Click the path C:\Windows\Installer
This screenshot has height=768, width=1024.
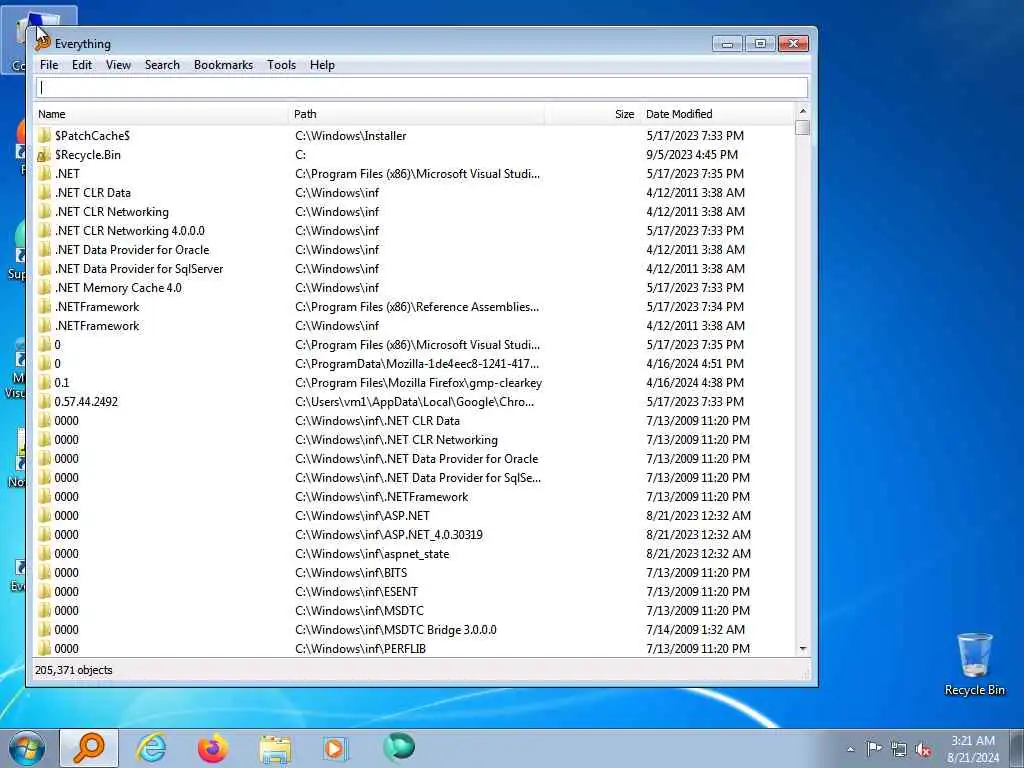tap(351, 136)
